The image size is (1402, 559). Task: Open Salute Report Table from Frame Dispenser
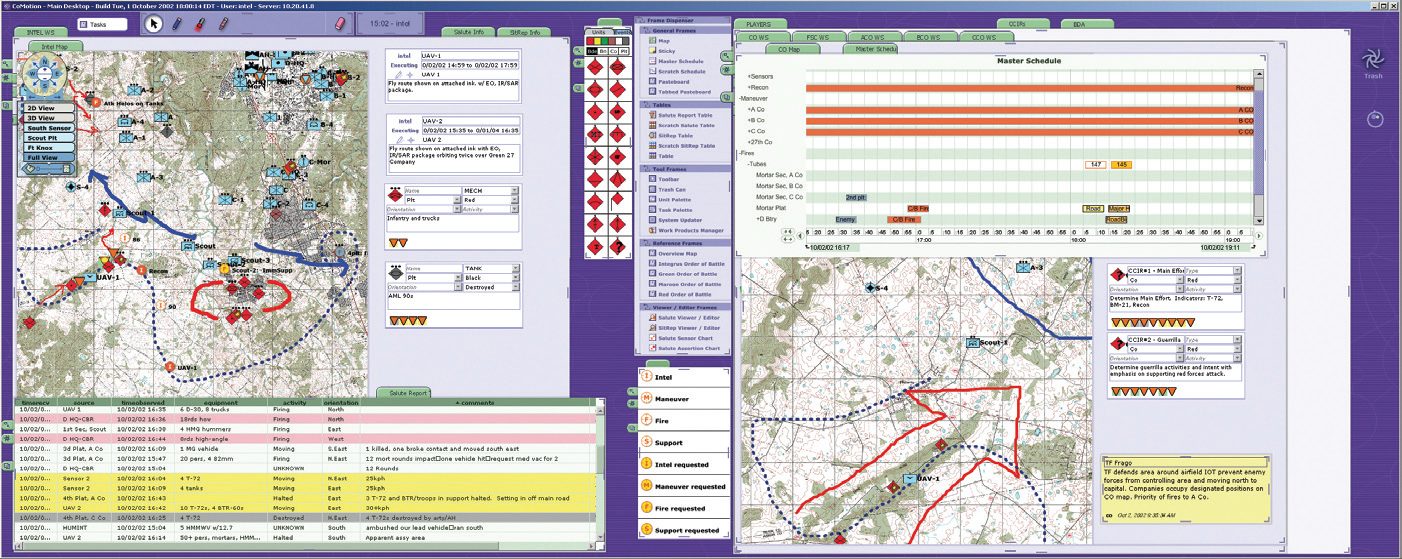click(685, 116)
